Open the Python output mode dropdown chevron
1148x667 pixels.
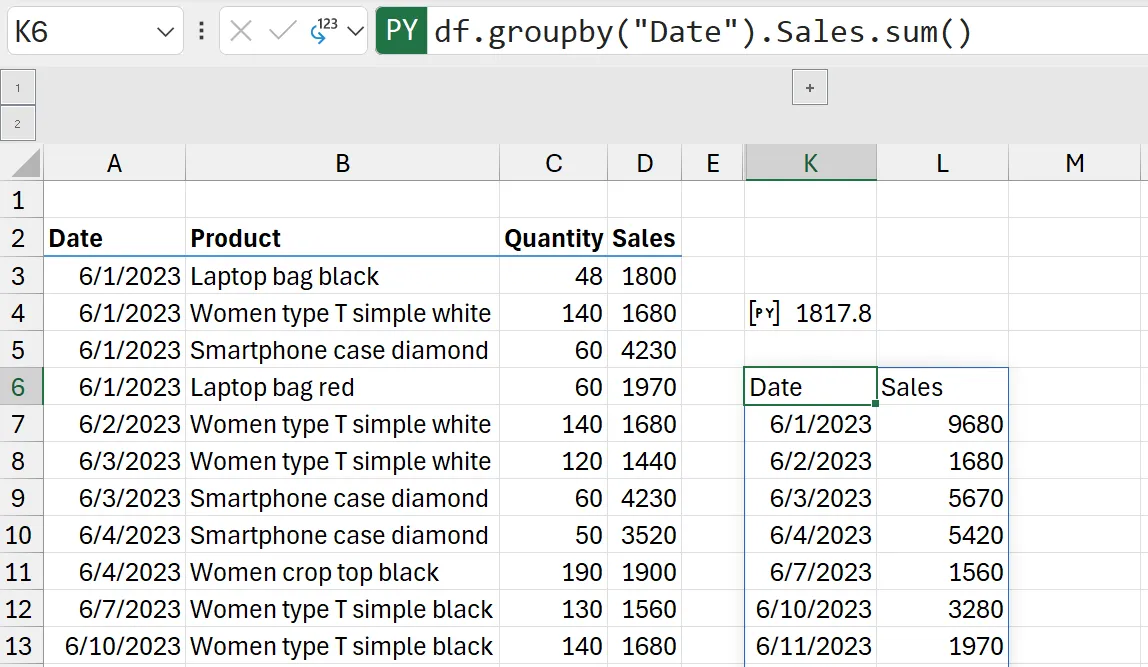355,32
